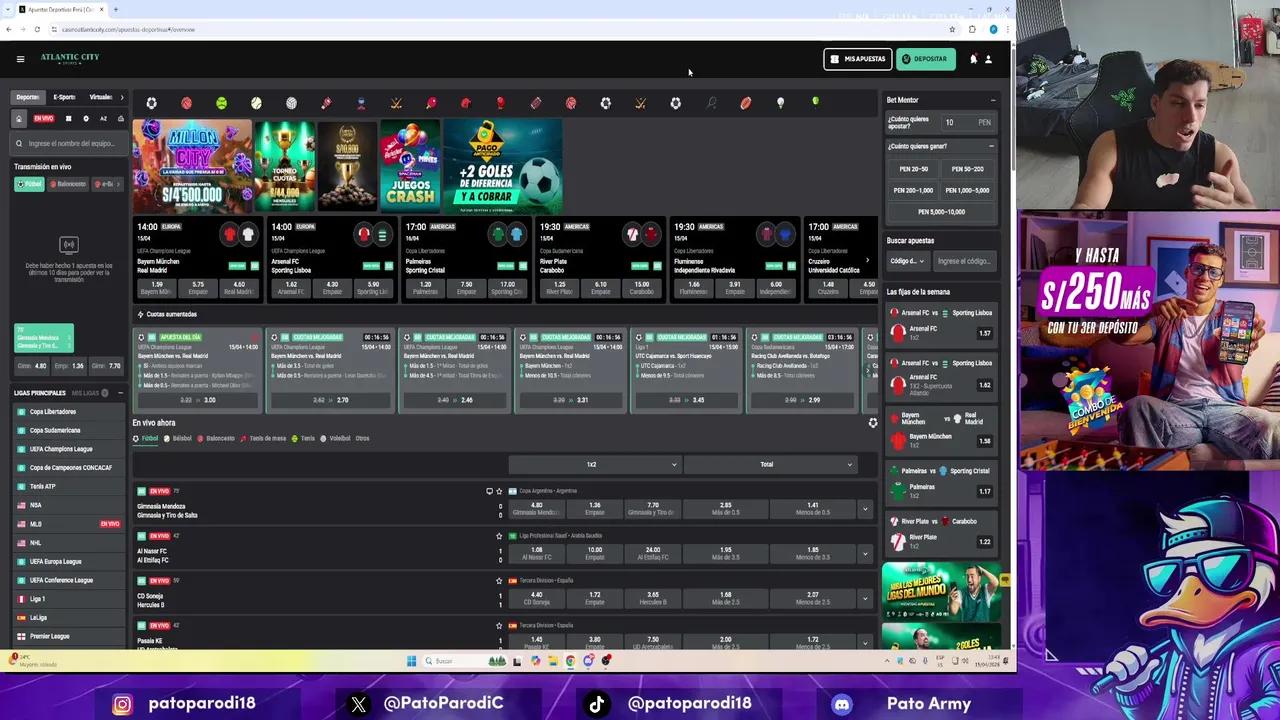Select the volleyball icon in the sports bar
Image resolution: width=1280 pixels, height=720 pixels.
pos(291,103)
